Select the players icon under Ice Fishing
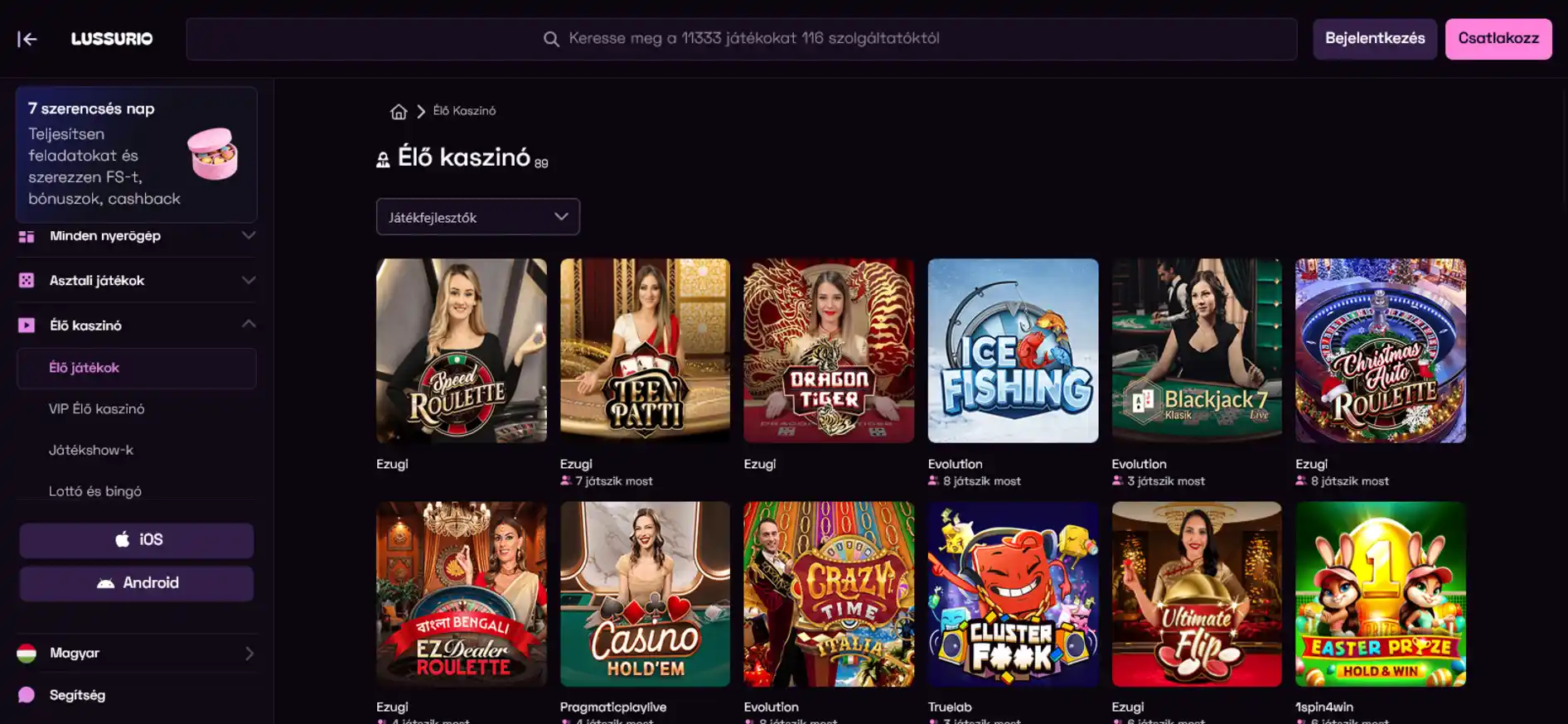The image size is (1568, 724). (x=934, y=481)
